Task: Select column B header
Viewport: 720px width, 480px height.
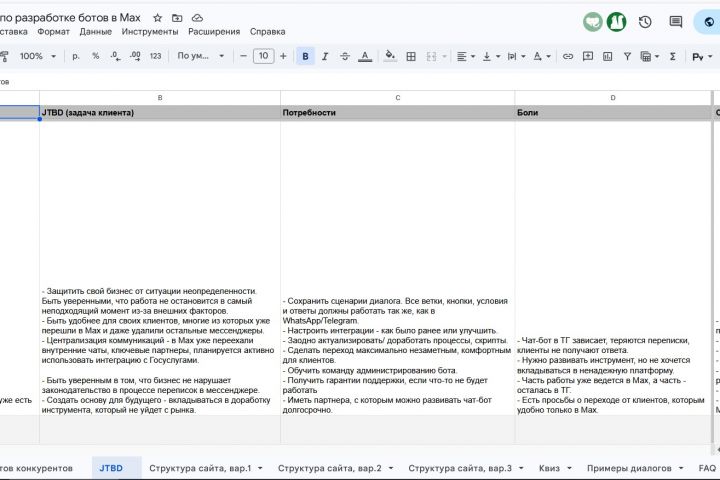Action: (160, 98)
